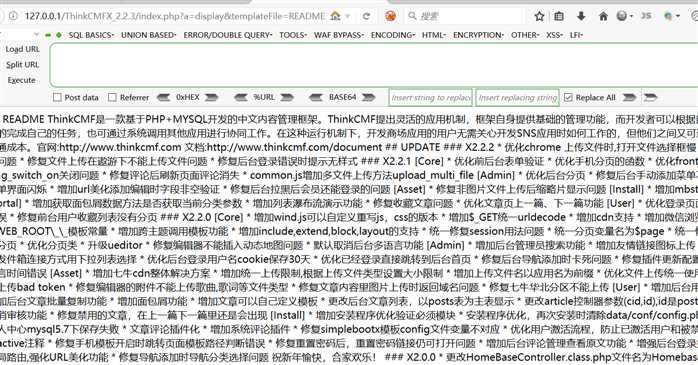
Task: Open the UNION BASED menu
Action: click(x=149, y=35)
